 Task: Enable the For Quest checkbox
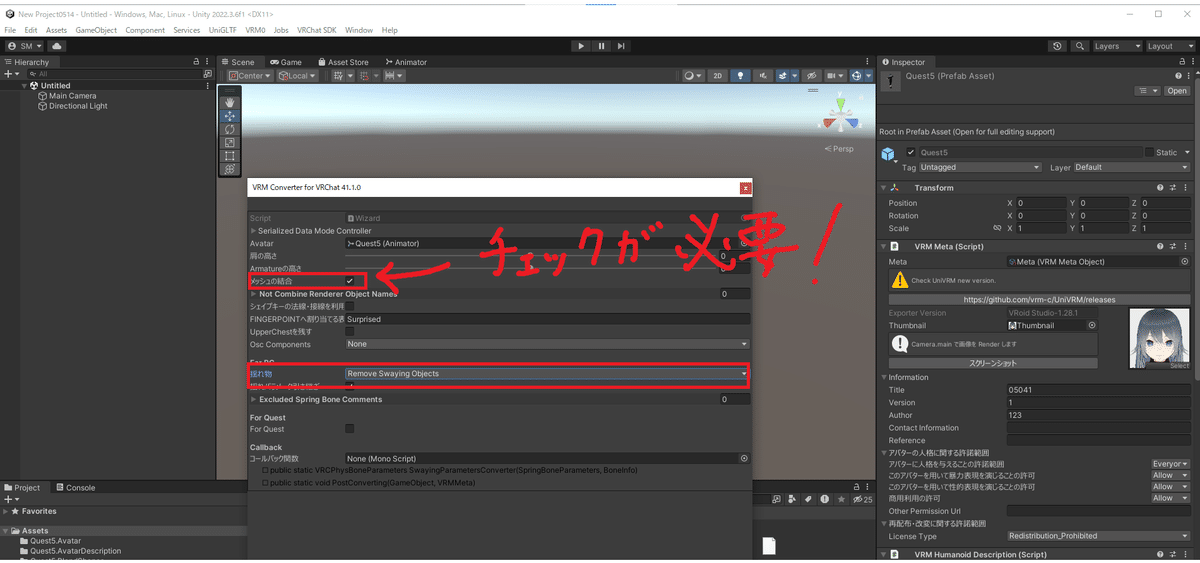click(x=350, y=428)
